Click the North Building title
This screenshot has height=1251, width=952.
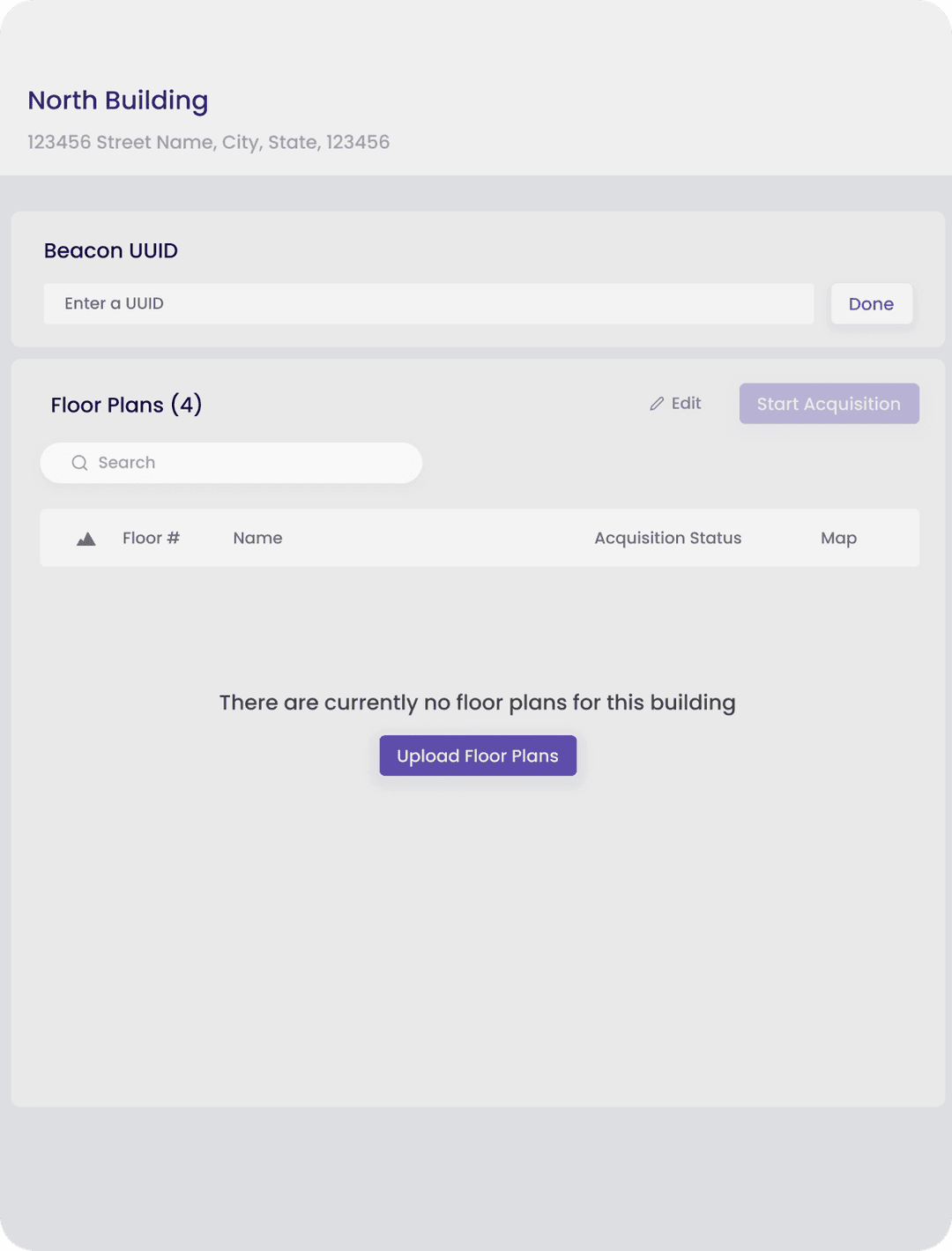(118, 101)
